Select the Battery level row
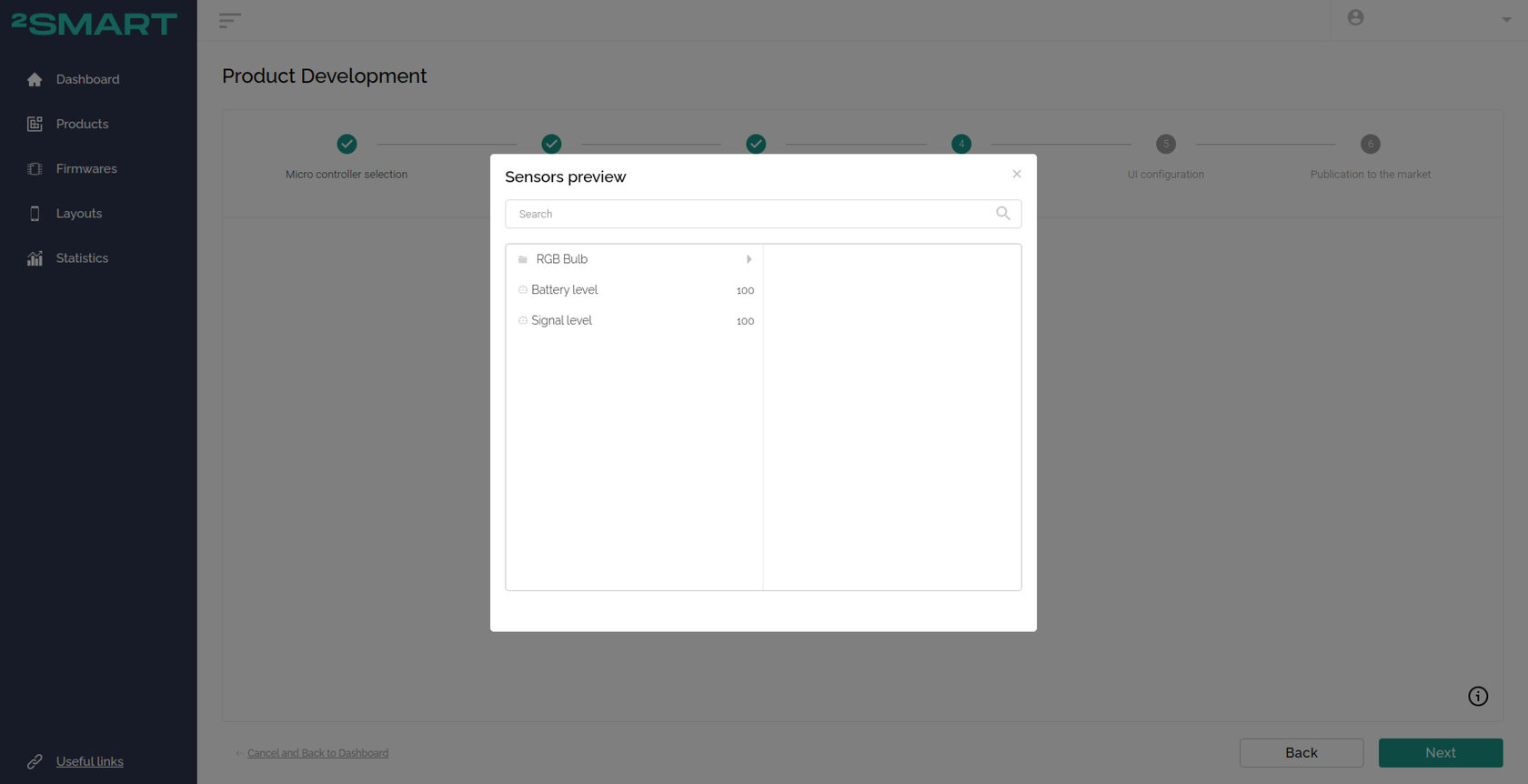 635,290
